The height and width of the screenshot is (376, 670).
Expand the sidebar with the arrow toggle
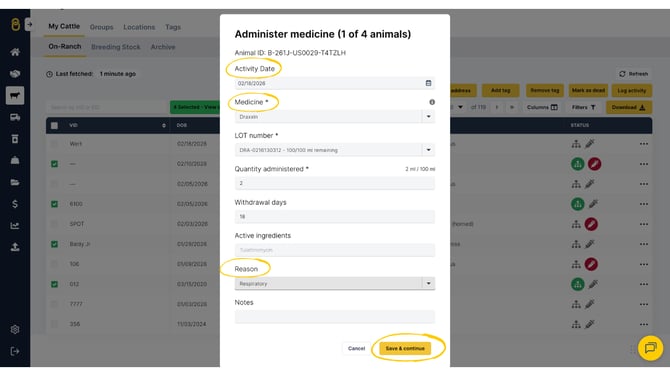29,24
